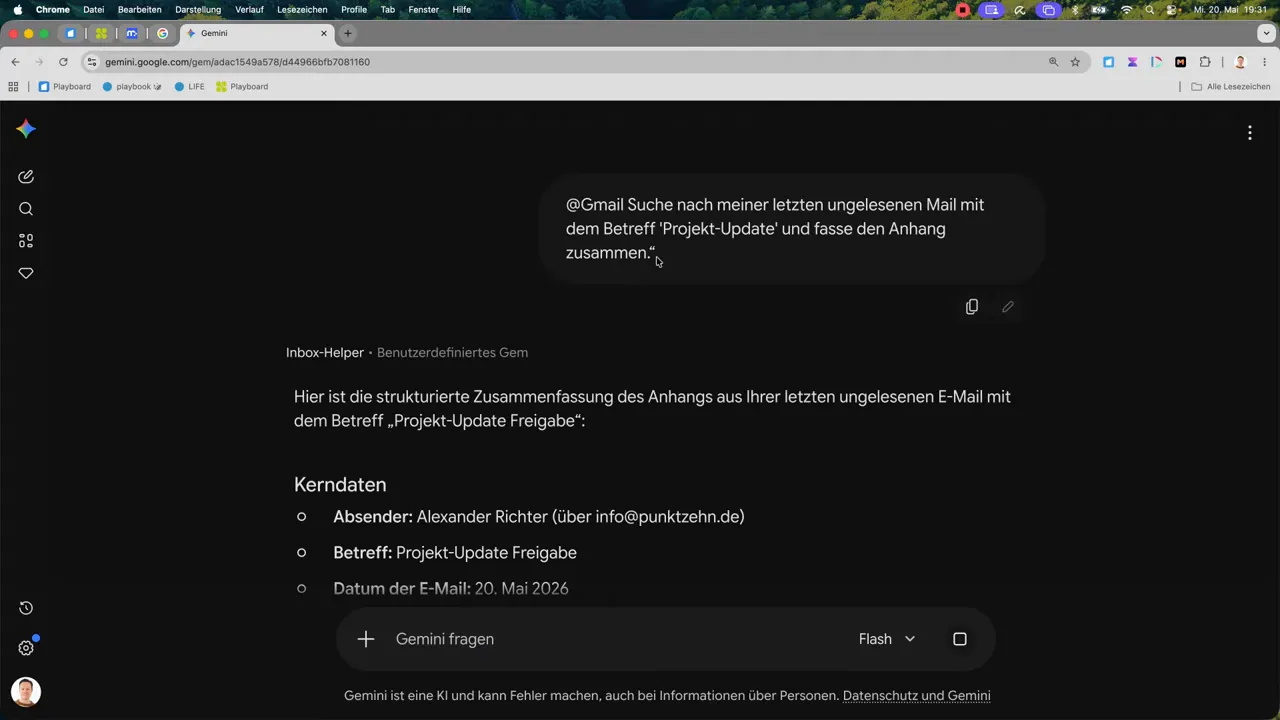This screenshot has width=1280, height=720.
Task: Open Spotlight search in menu bar
Action: (1150, 9)
